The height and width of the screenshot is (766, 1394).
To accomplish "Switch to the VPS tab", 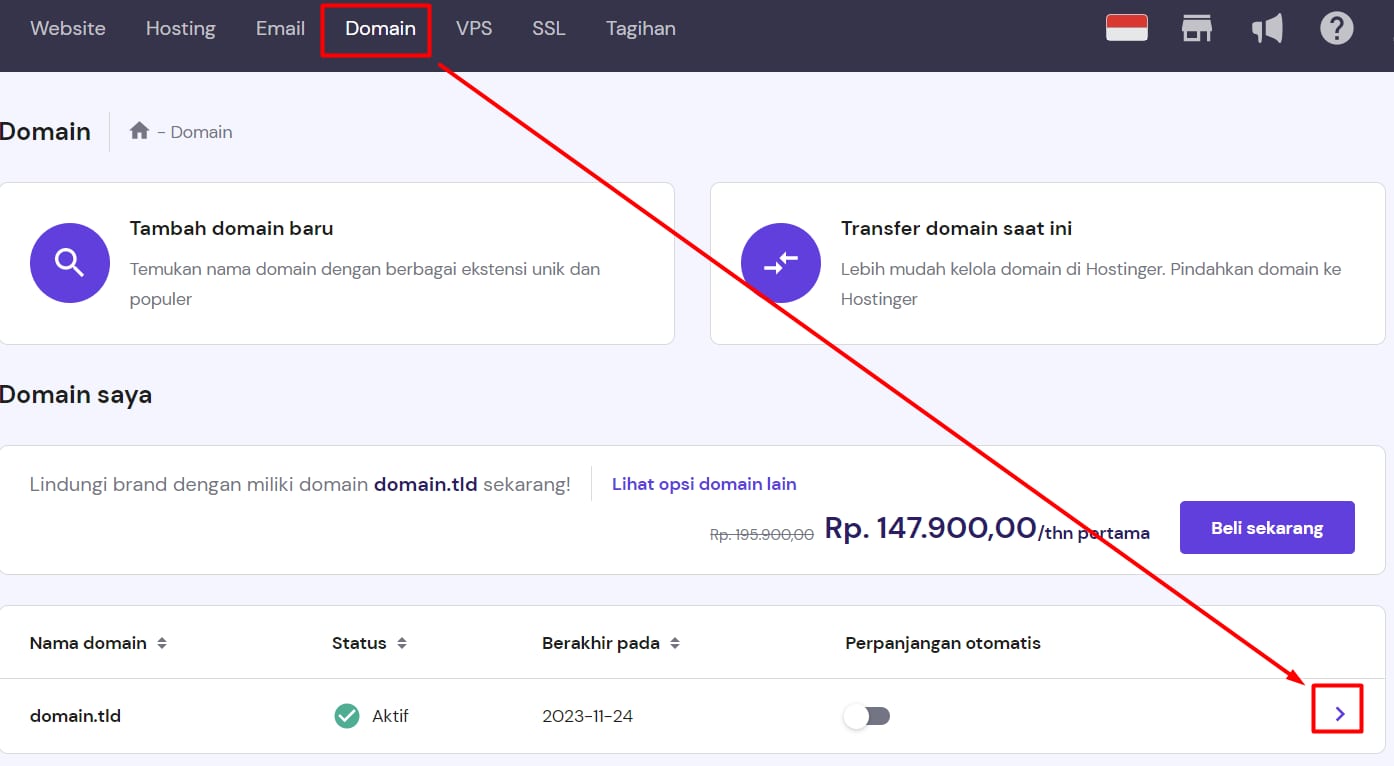I will 473,28.
